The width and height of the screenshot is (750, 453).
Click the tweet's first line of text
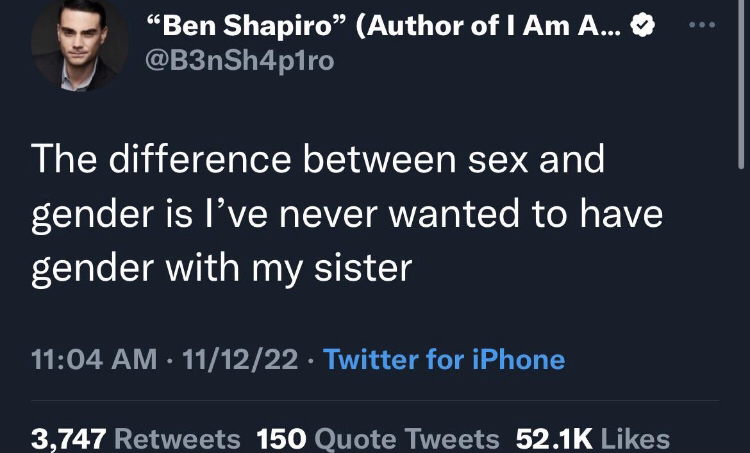318,162
